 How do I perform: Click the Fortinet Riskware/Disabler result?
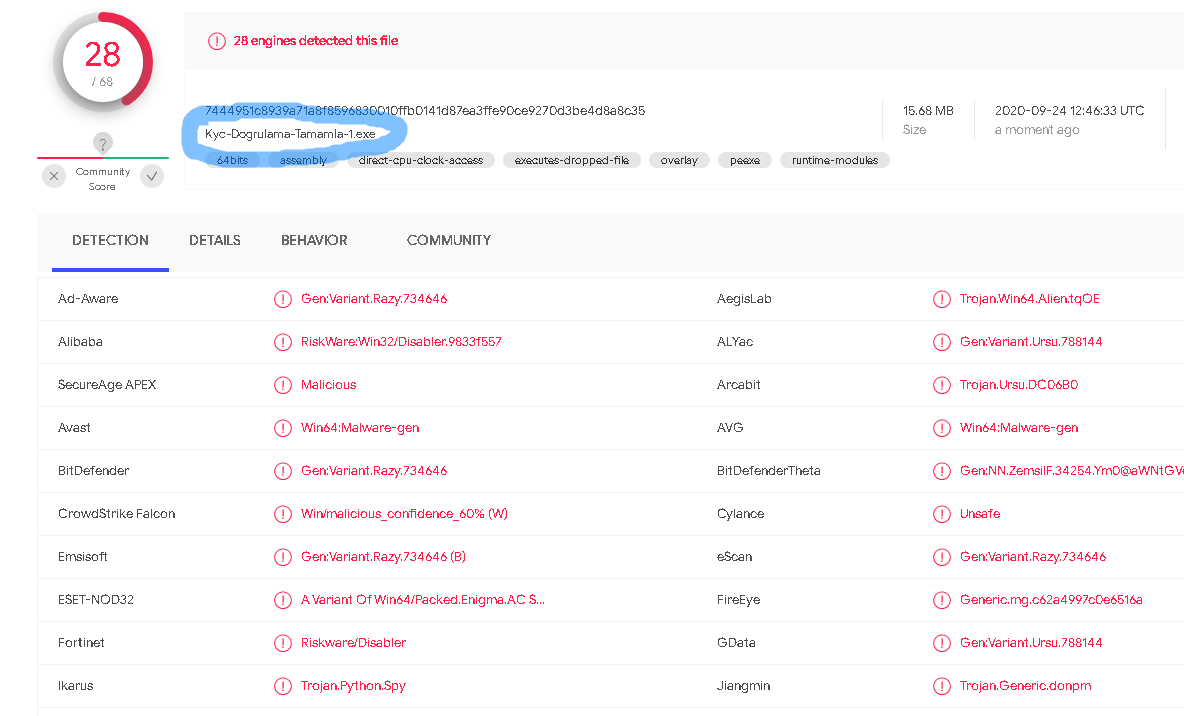click(353, 643)
